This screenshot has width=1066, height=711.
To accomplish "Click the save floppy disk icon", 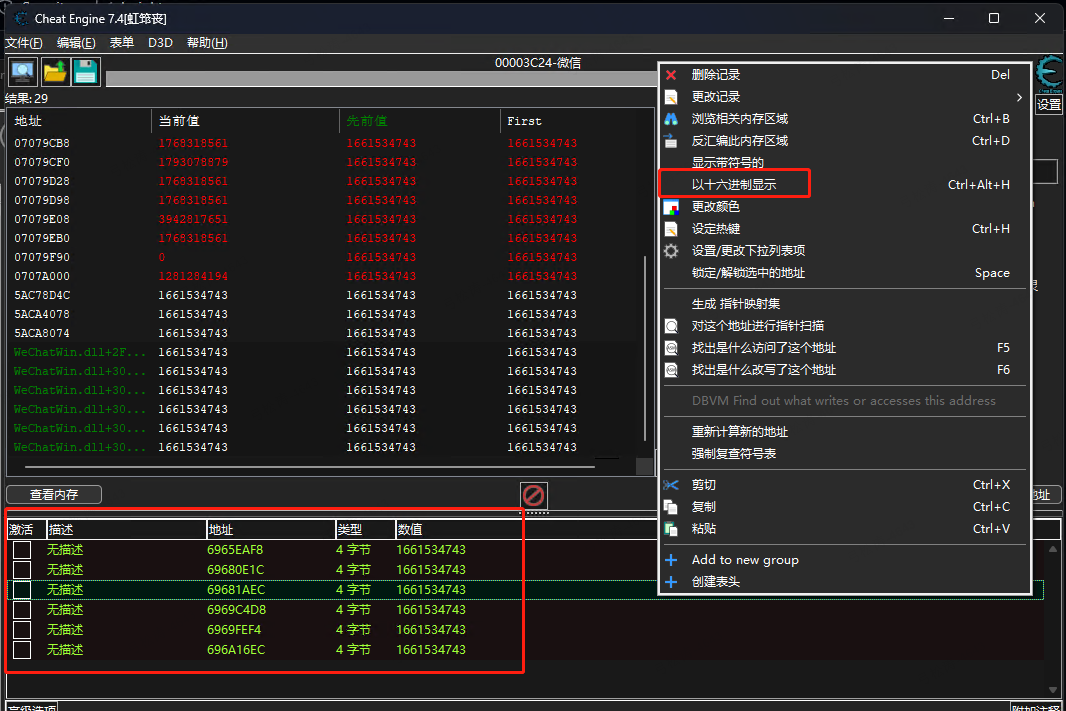I will click(86, 71).
